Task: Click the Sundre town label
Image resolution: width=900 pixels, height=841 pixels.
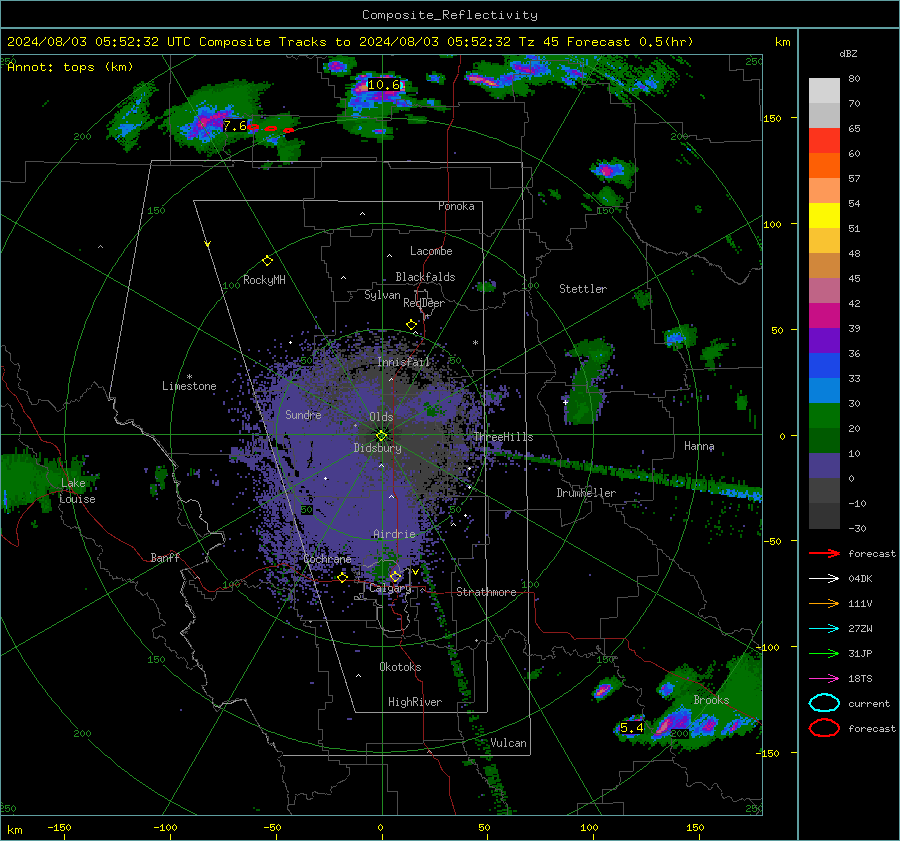Action: click(x=303, y=414)
